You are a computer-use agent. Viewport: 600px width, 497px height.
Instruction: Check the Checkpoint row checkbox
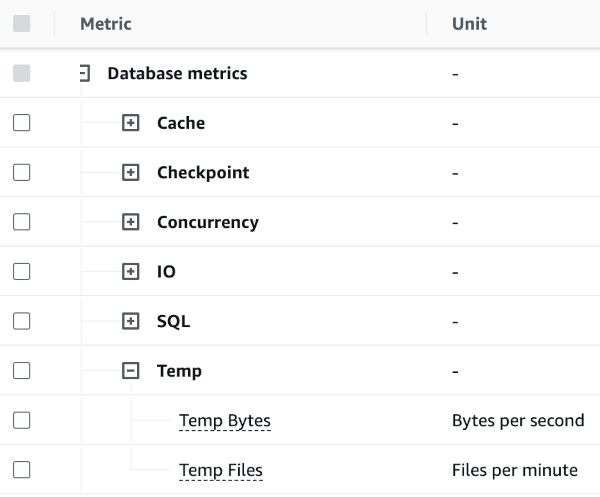21,172
